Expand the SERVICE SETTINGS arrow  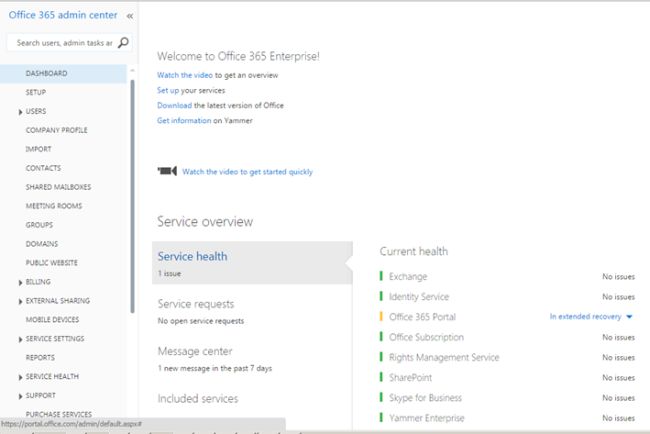click(x=20, y=339)
